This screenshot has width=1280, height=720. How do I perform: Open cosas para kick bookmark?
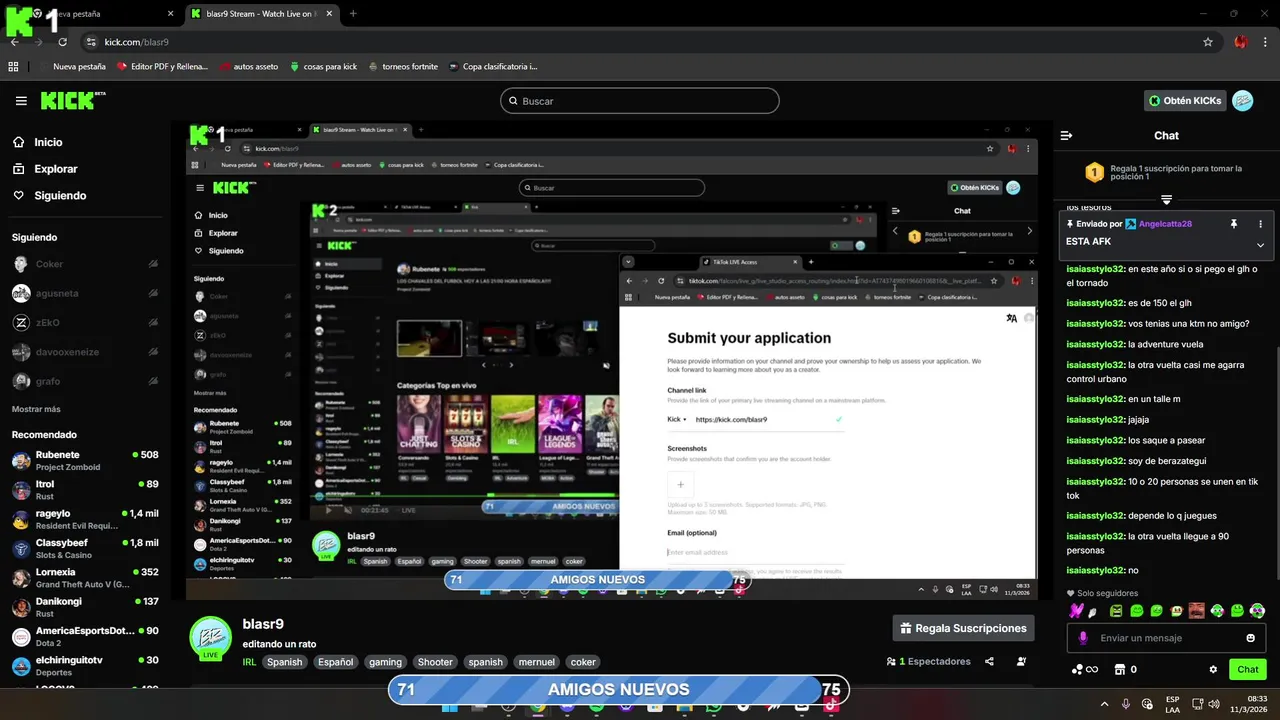323,67
